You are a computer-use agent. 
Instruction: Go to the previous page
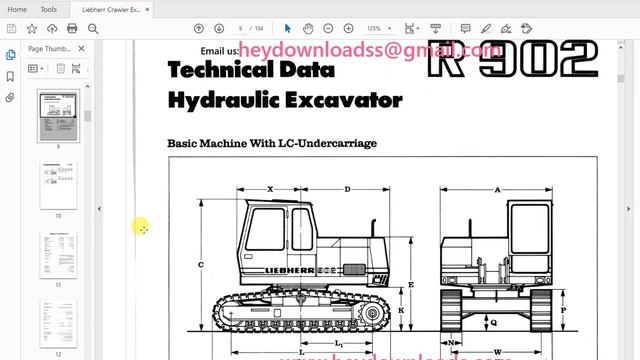(199, 29)
